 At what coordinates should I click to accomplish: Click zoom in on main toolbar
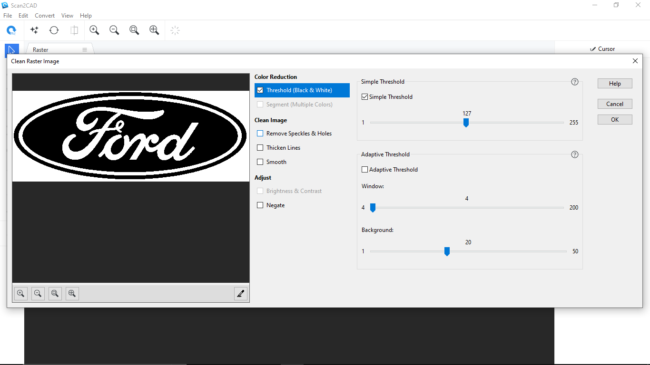[94, 30]
